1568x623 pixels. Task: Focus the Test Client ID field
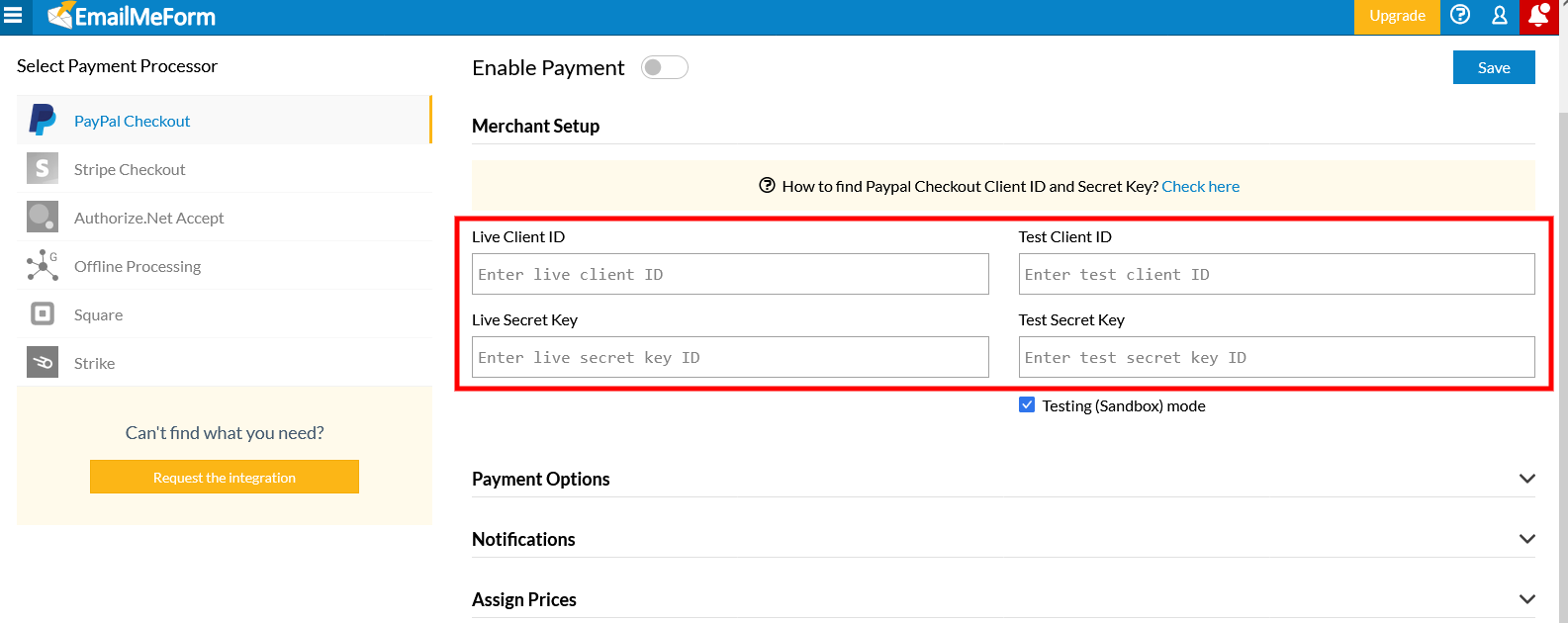coord(1277,274)
